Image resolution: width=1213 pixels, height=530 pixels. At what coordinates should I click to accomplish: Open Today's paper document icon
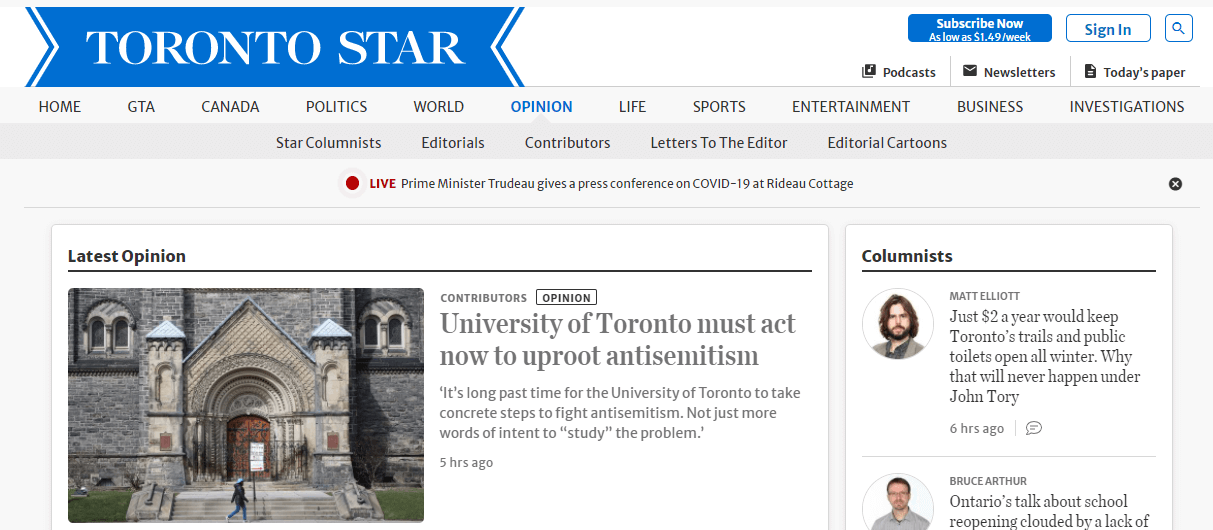1090,72
